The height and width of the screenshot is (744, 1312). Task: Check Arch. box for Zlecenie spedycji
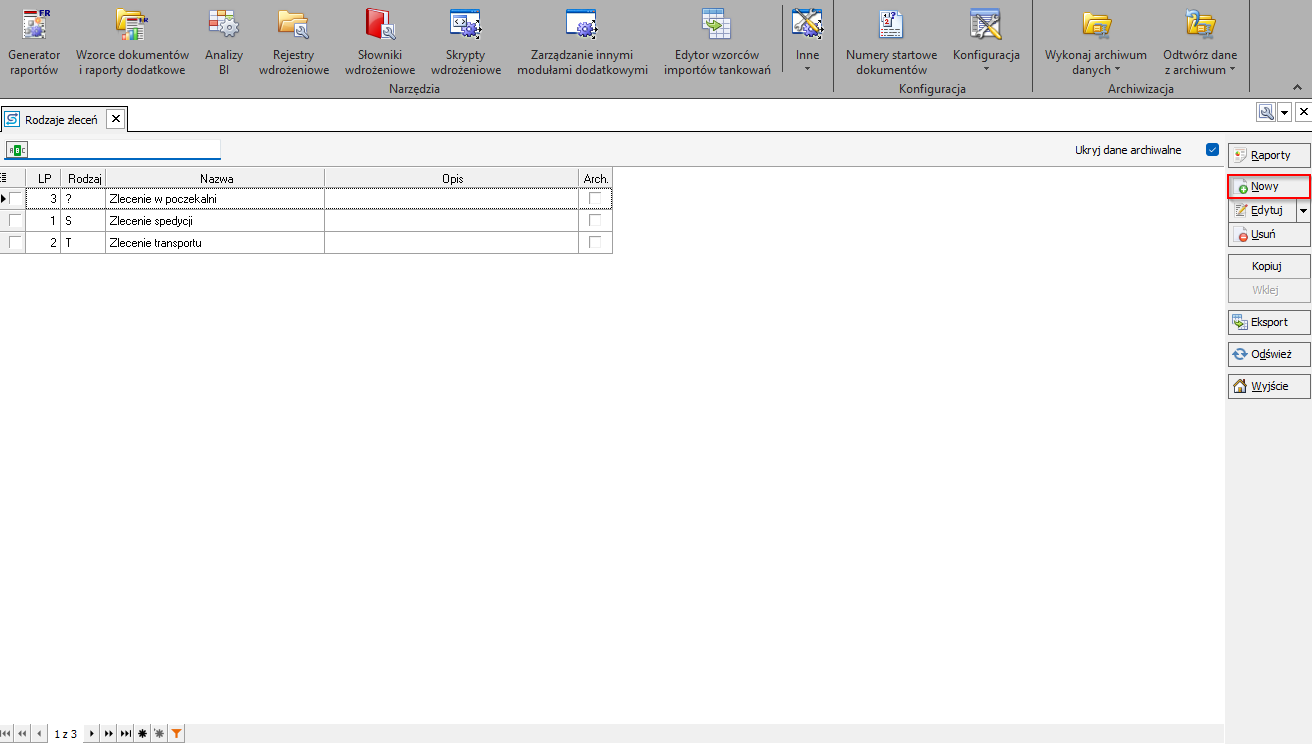[595, 220]
